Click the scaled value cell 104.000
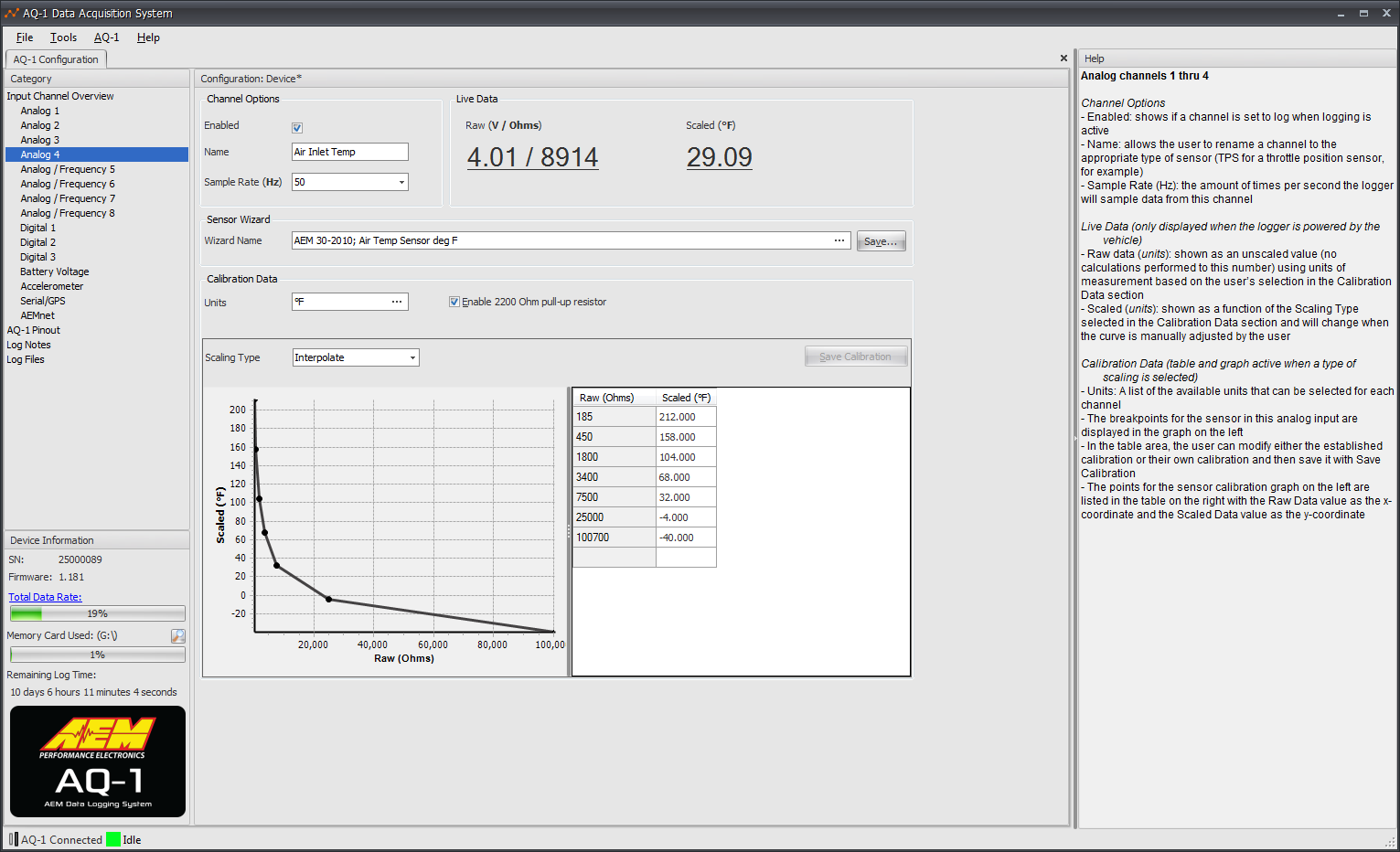Image resolution: width=1400 pixels, height=852 pixels. point(686,457)
